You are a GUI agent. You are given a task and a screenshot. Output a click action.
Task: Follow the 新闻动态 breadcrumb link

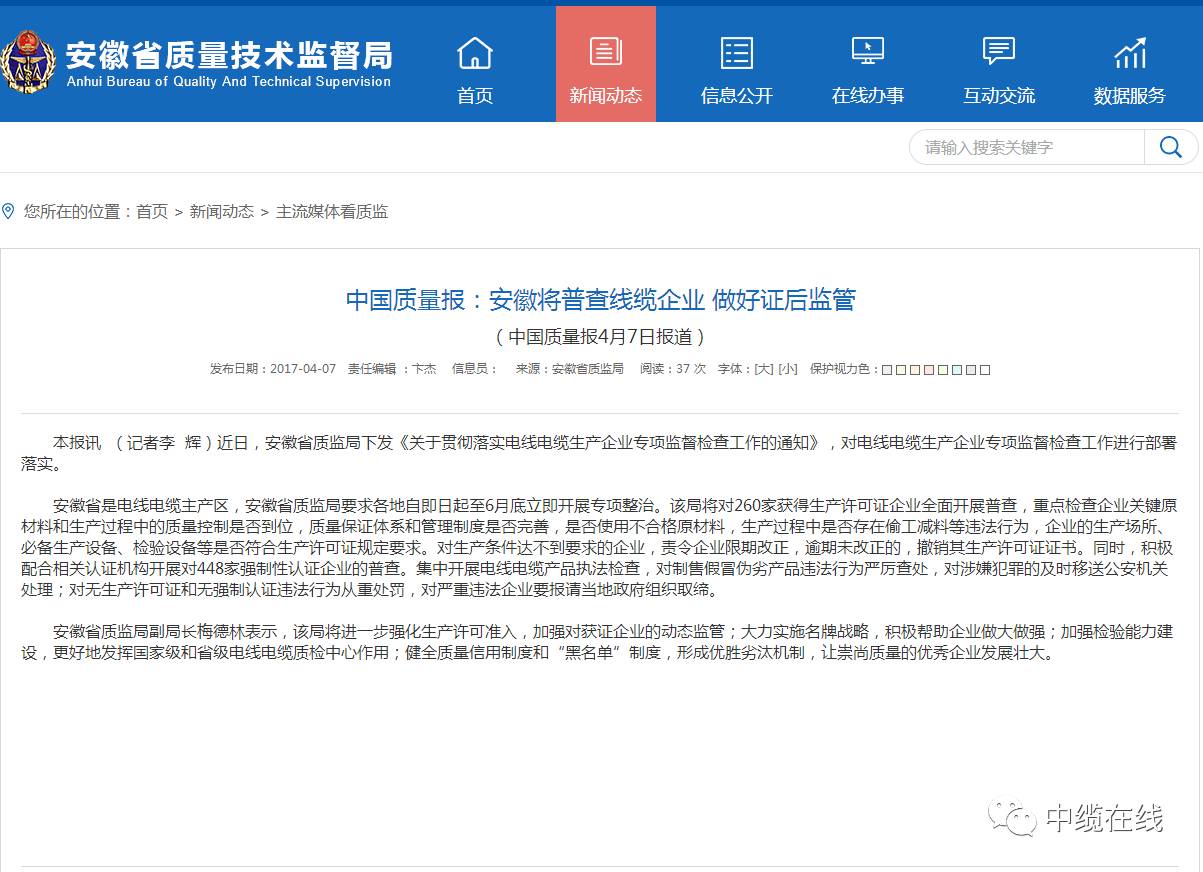tap(222, 212)
